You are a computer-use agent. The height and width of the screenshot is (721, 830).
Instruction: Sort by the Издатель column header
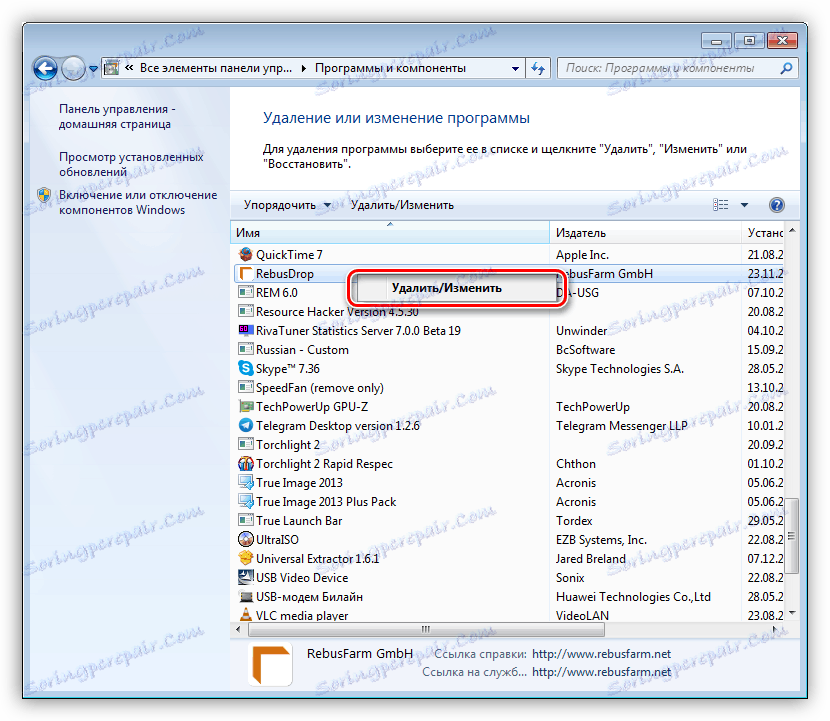pos(645,233)
